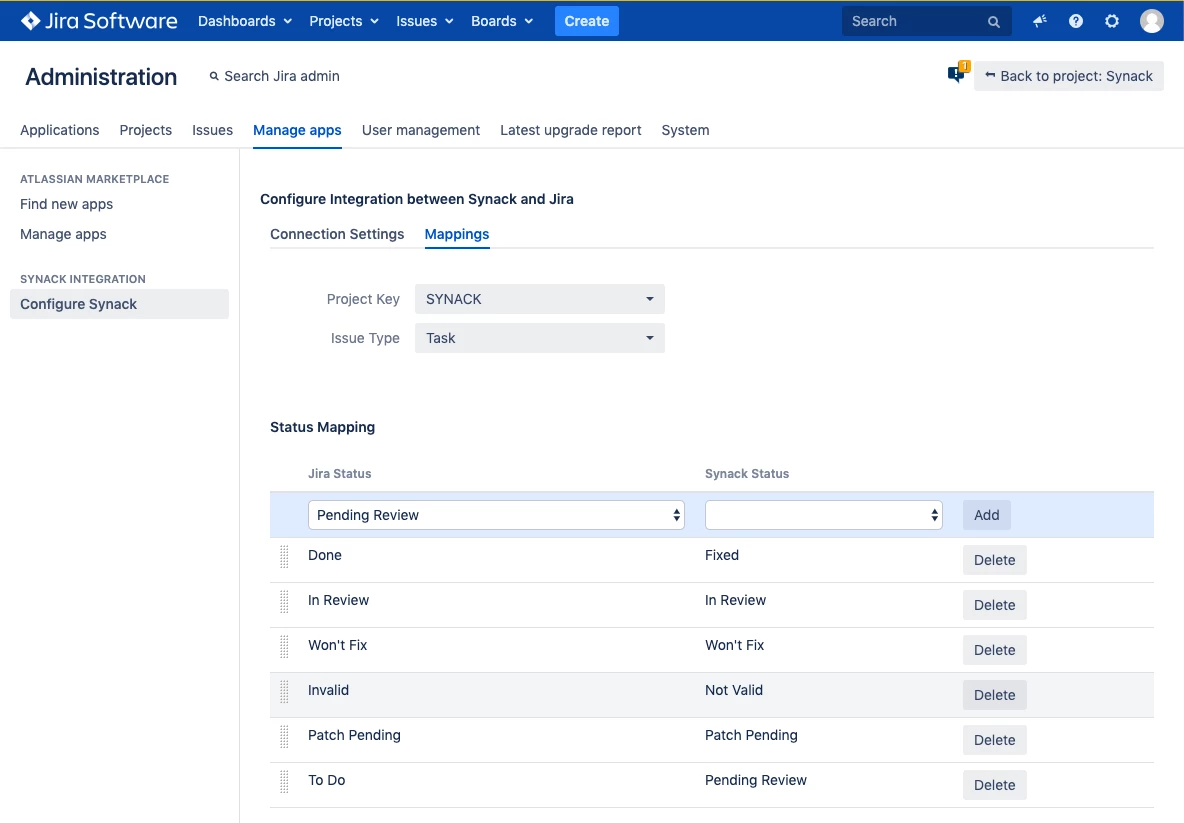Open the Manage apps admin tab

pos(296,130)
